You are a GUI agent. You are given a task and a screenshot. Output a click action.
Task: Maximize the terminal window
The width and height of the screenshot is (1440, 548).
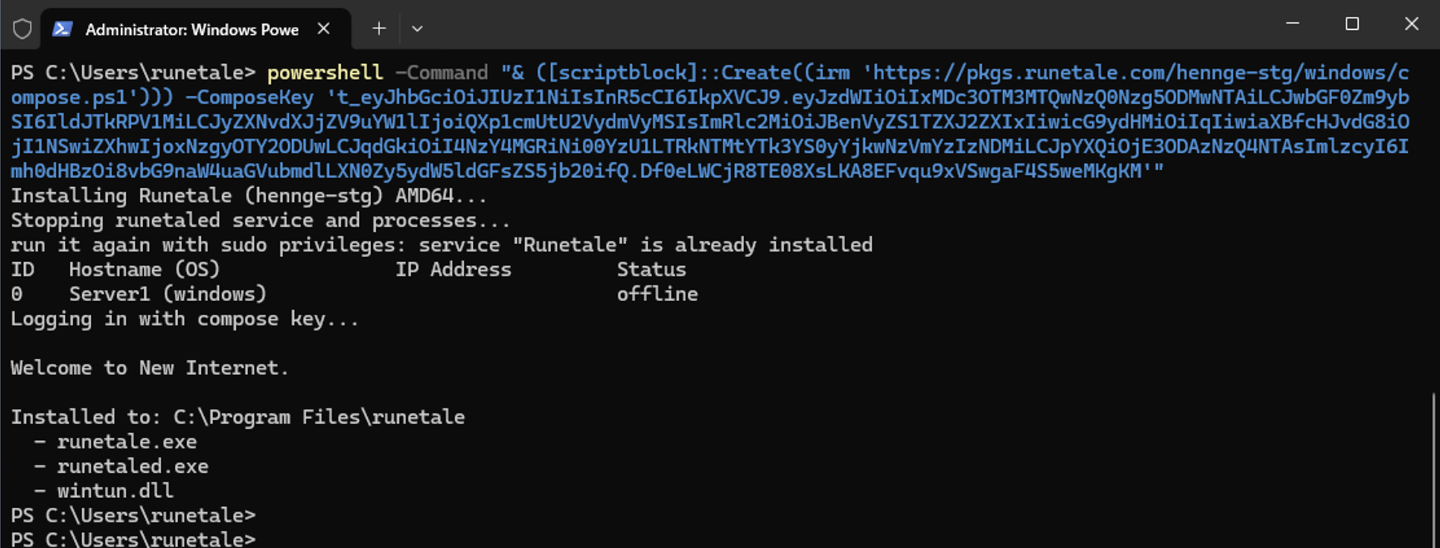tap(1352, 24)
